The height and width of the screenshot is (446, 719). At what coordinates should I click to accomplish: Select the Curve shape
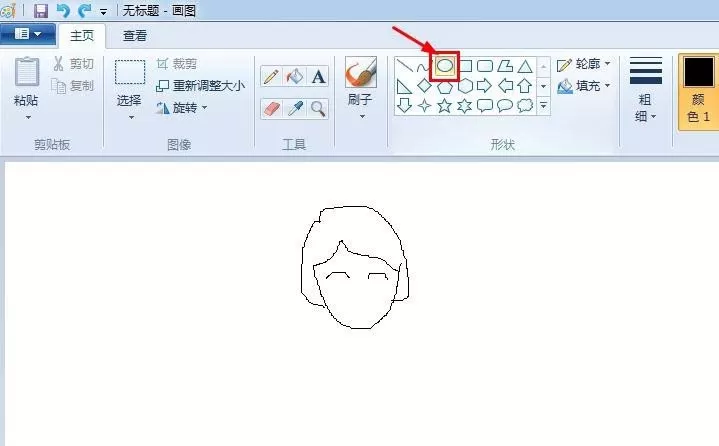(x=422, y=67)
